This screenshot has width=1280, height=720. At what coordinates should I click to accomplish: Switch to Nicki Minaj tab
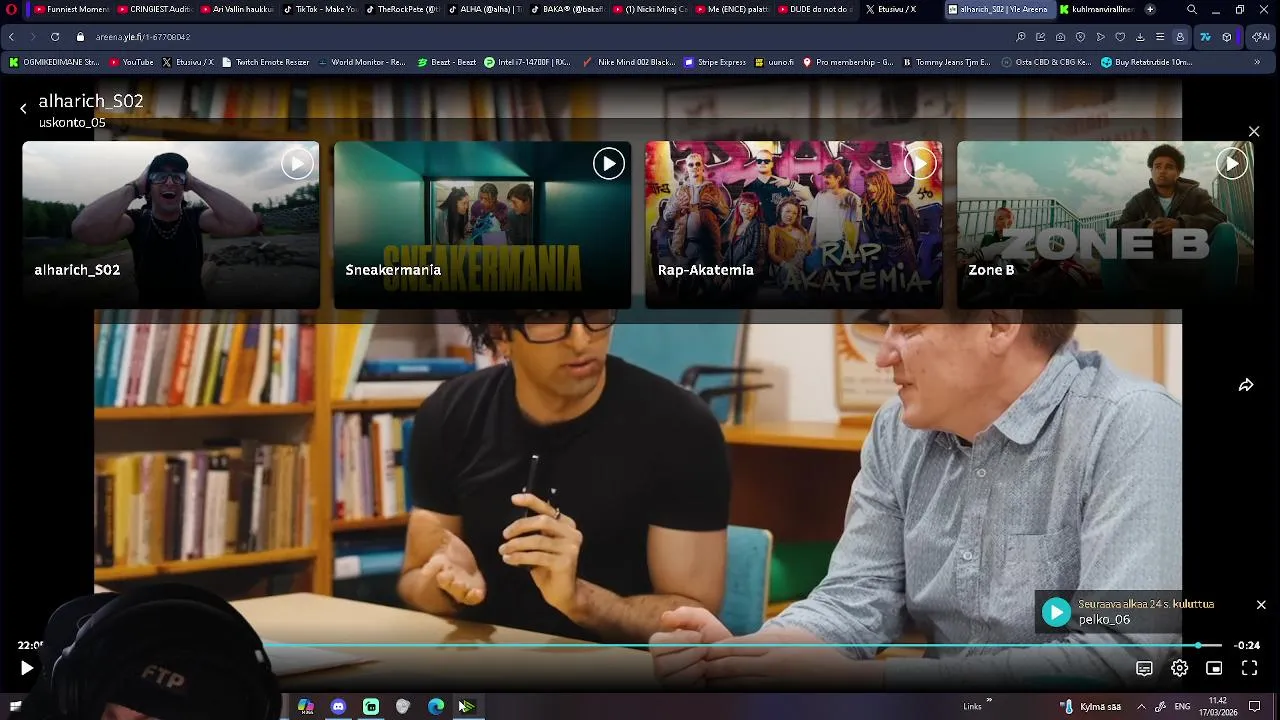click(x=648, y=9)
